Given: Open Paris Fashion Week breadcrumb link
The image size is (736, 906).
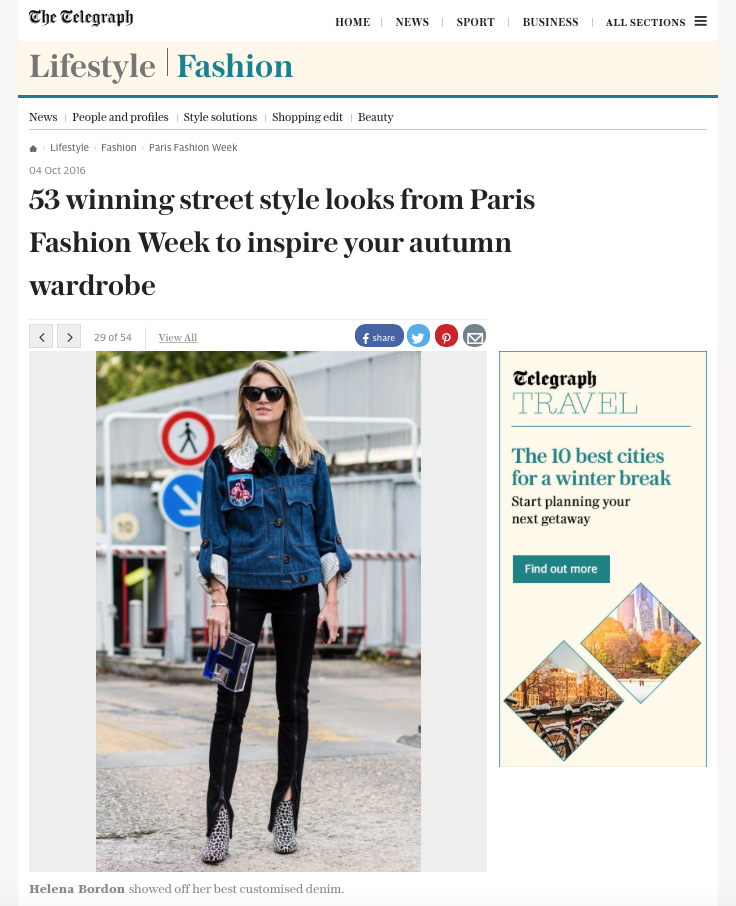Looking at the screenshot, I should click(x=193, y=148).
